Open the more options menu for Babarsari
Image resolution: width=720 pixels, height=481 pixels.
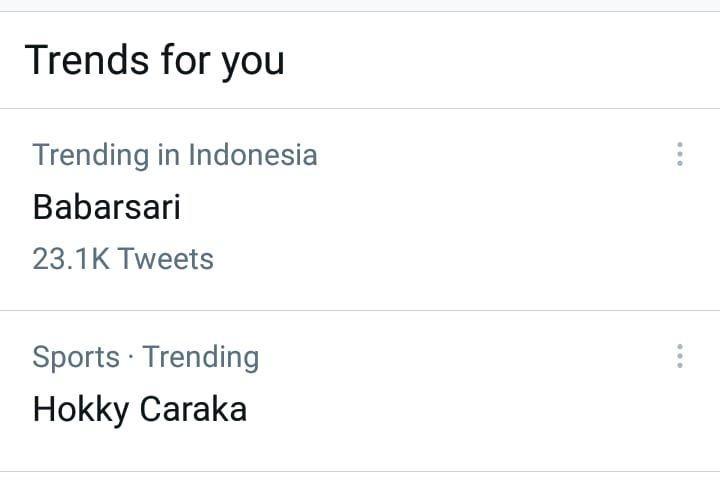(x=680, y=154)
